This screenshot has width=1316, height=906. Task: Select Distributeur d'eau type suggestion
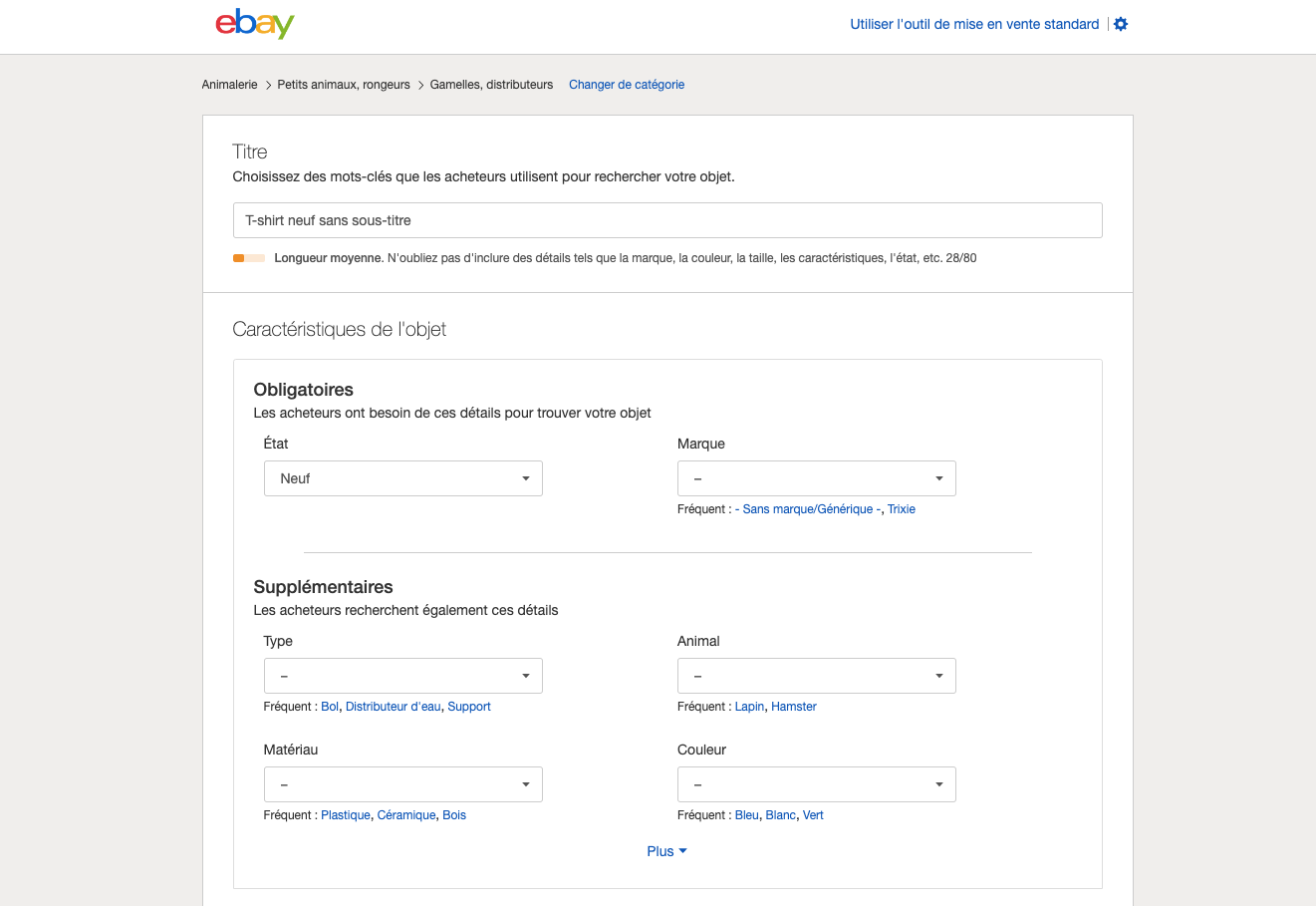point(393,707)
